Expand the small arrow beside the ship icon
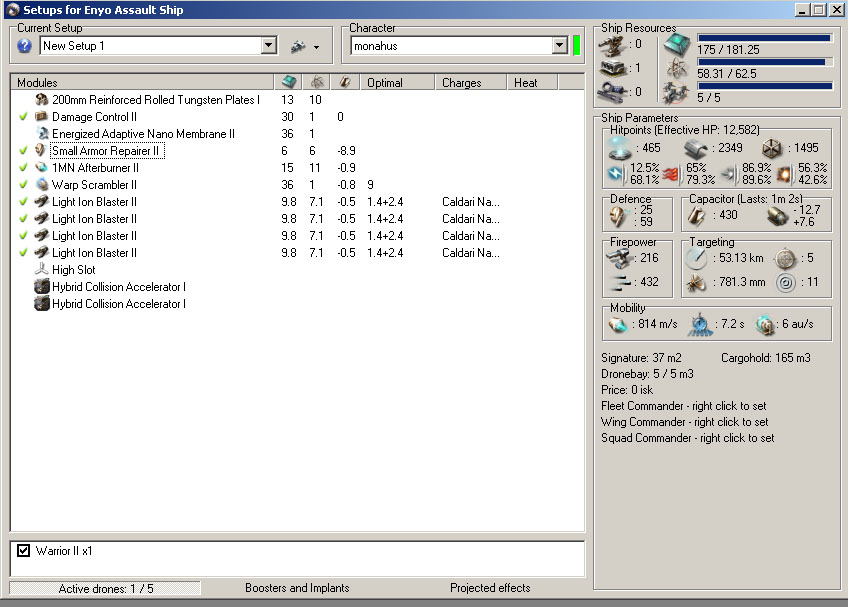 pyautogui.click(x=316, y=48)
